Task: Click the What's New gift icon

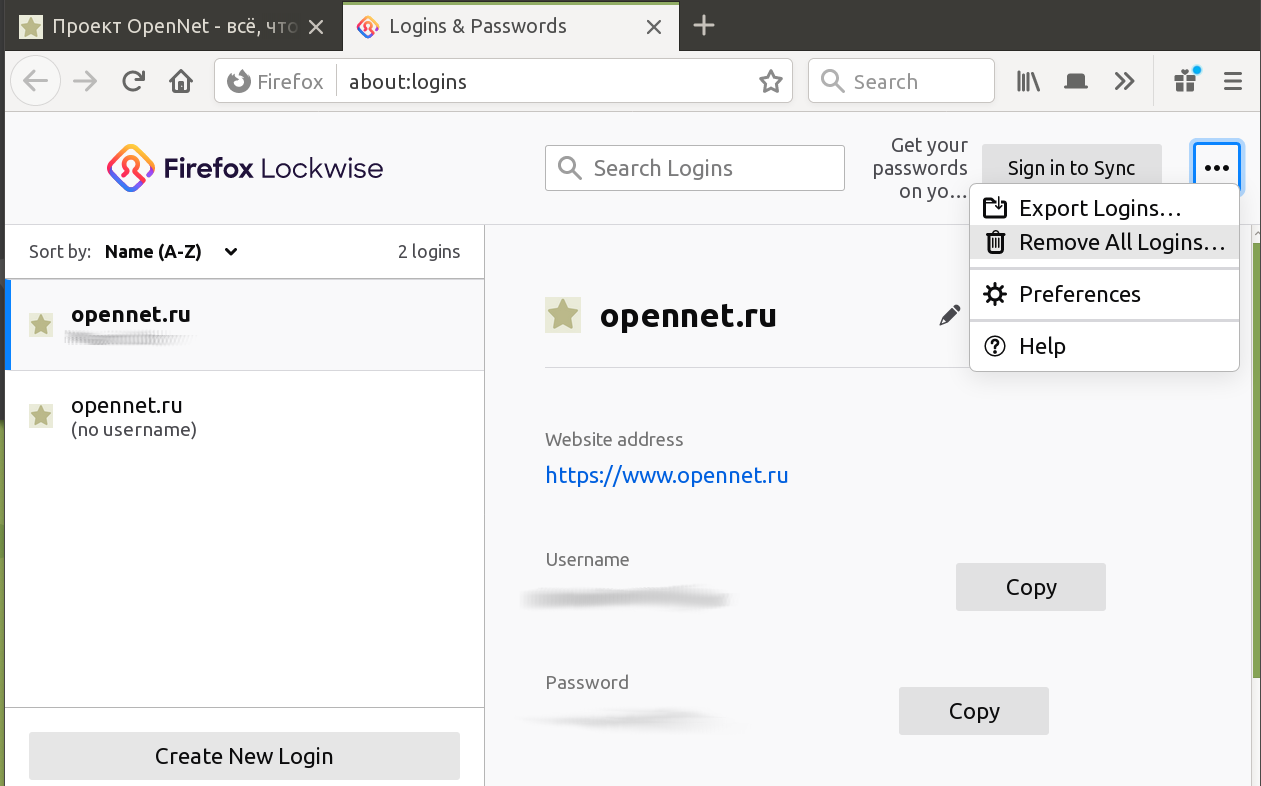Action: click(1186, 81)
